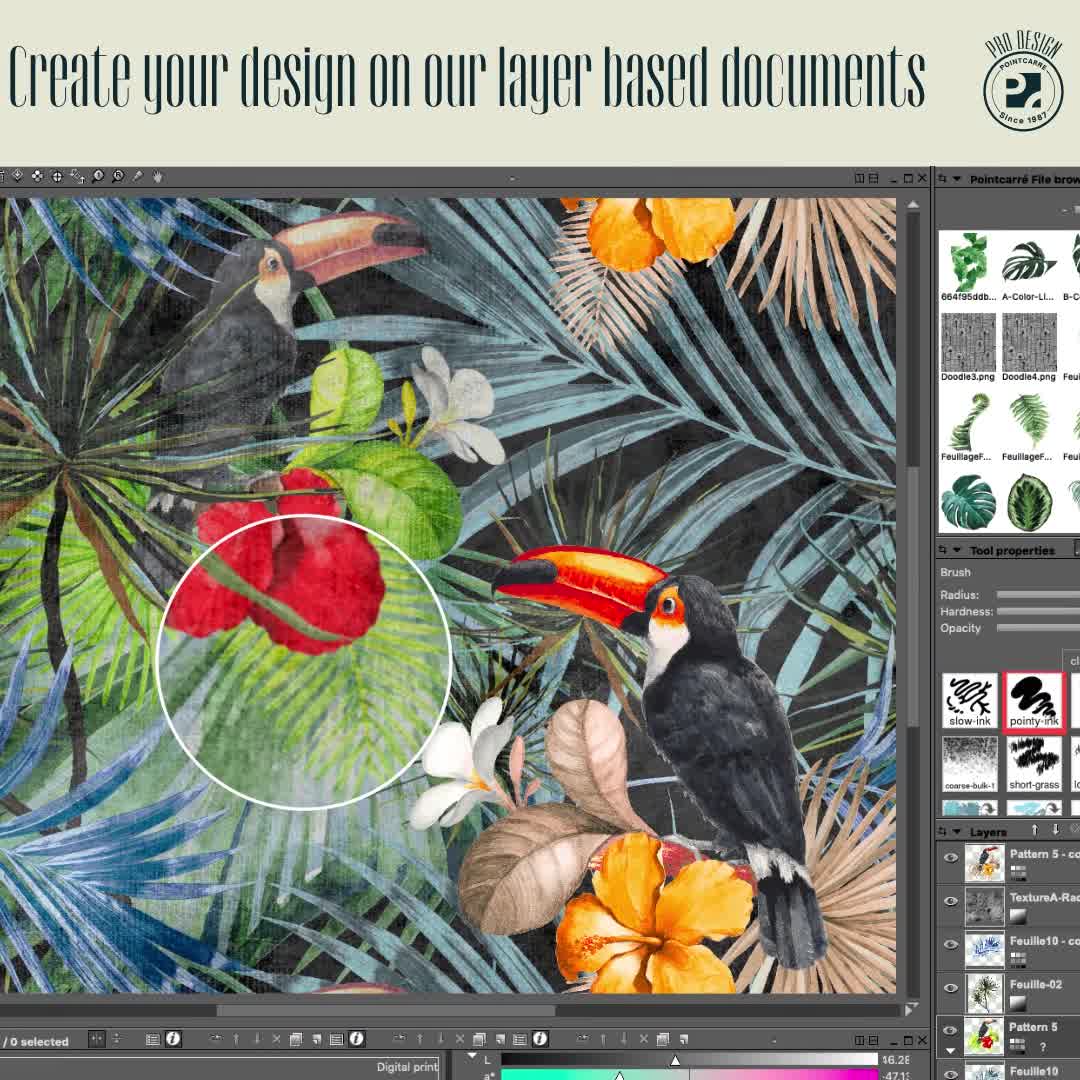Screen dimensions: 1080x1080
Task: Open the Doodle3.png thumbnail
Action: pyautogui.click(x=968, y=346)
